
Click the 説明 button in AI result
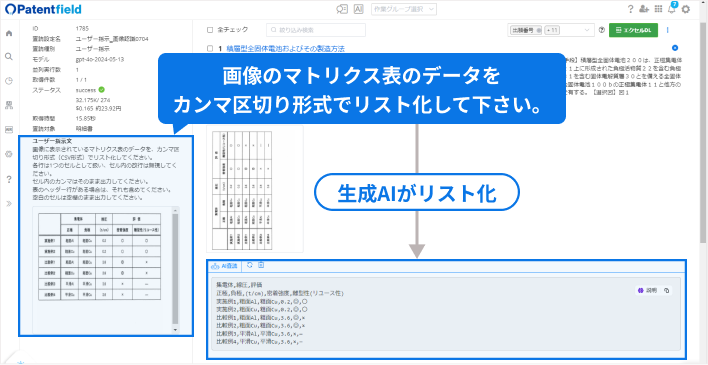point(647,290)
